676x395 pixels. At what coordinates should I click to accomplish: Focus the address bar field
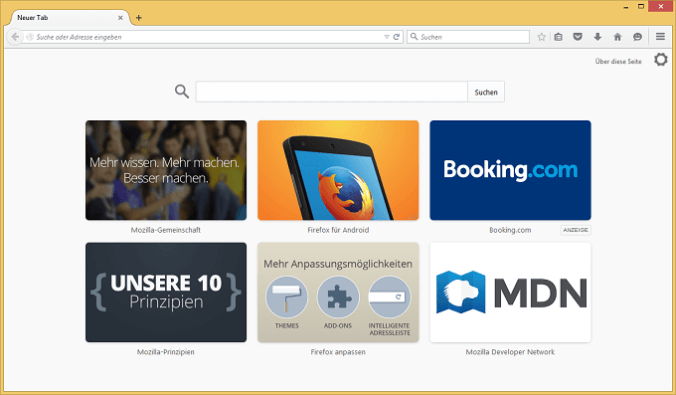pos(209,37)
